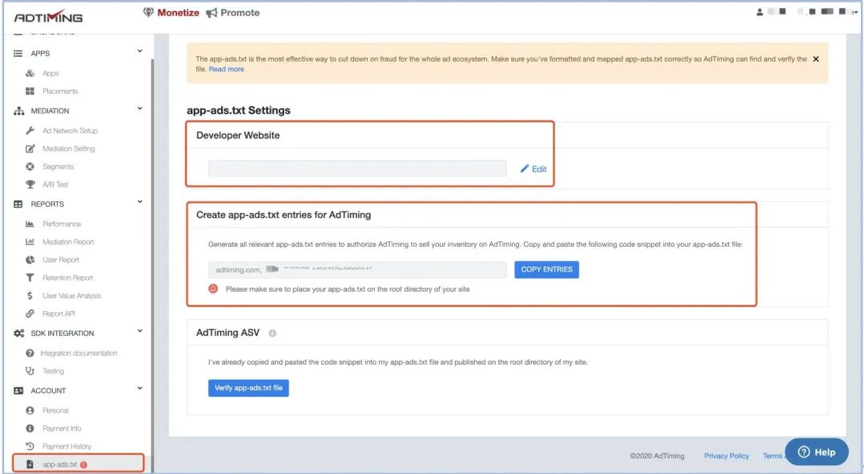
Task: Click the Payment History clock icon
Action: (x=30, y=446)
